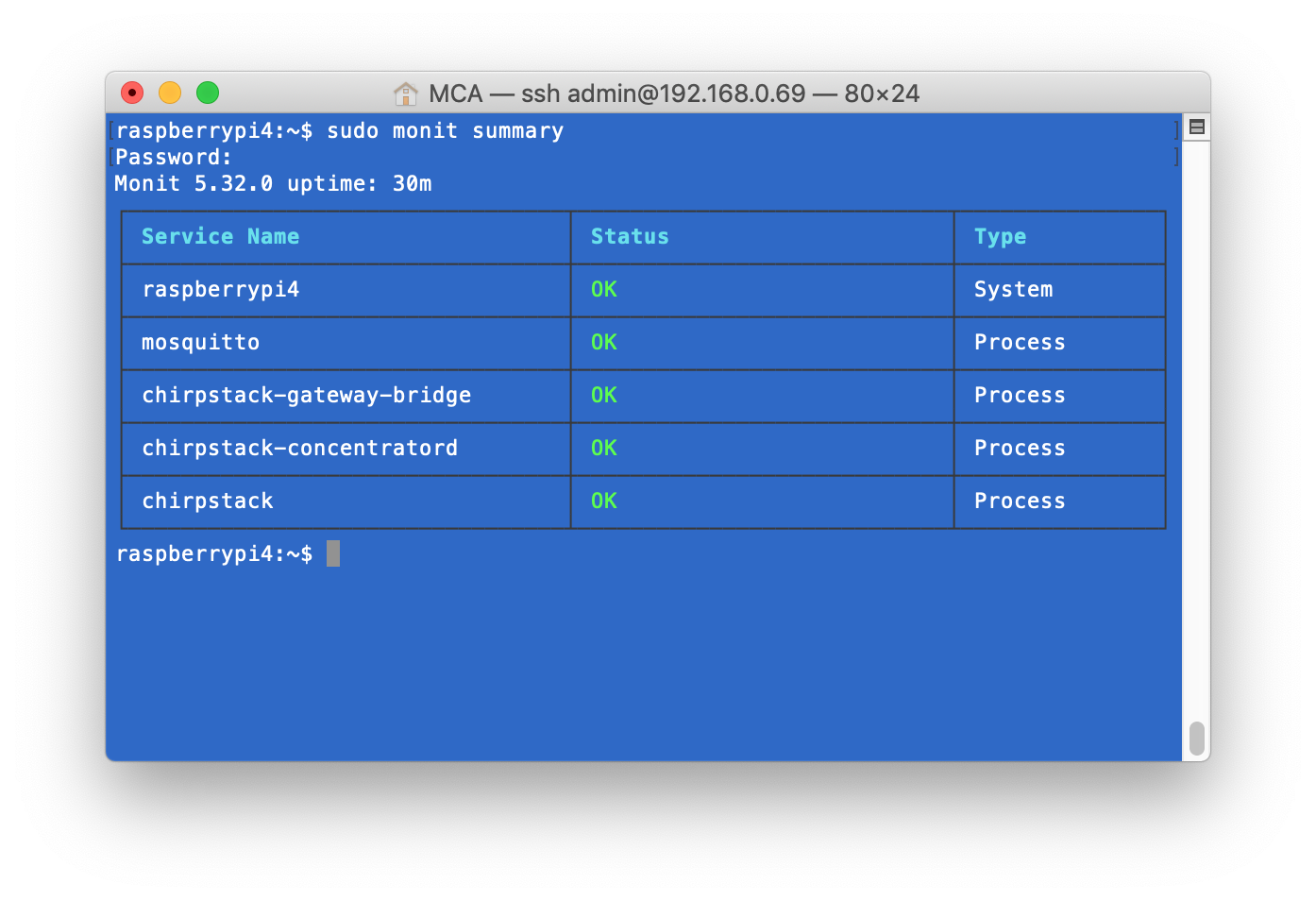The image size is (1316, 901).
Task: Click the final 'raspberrypi4:~$' prompt text
Action: tap(214, 554)
